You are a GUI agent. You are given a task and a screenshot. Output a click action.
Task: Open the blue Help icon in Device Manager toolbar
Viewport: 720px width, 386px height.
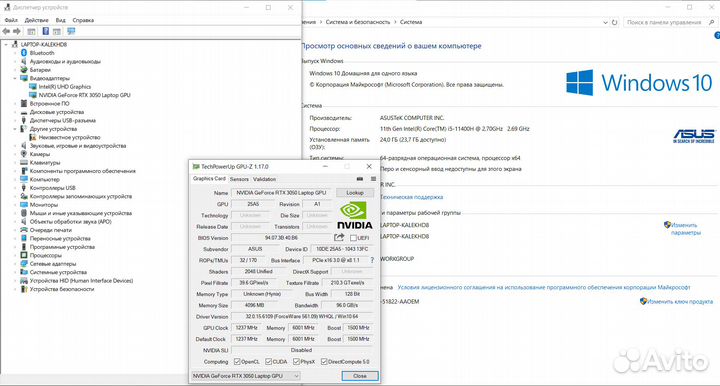(45, 31)
